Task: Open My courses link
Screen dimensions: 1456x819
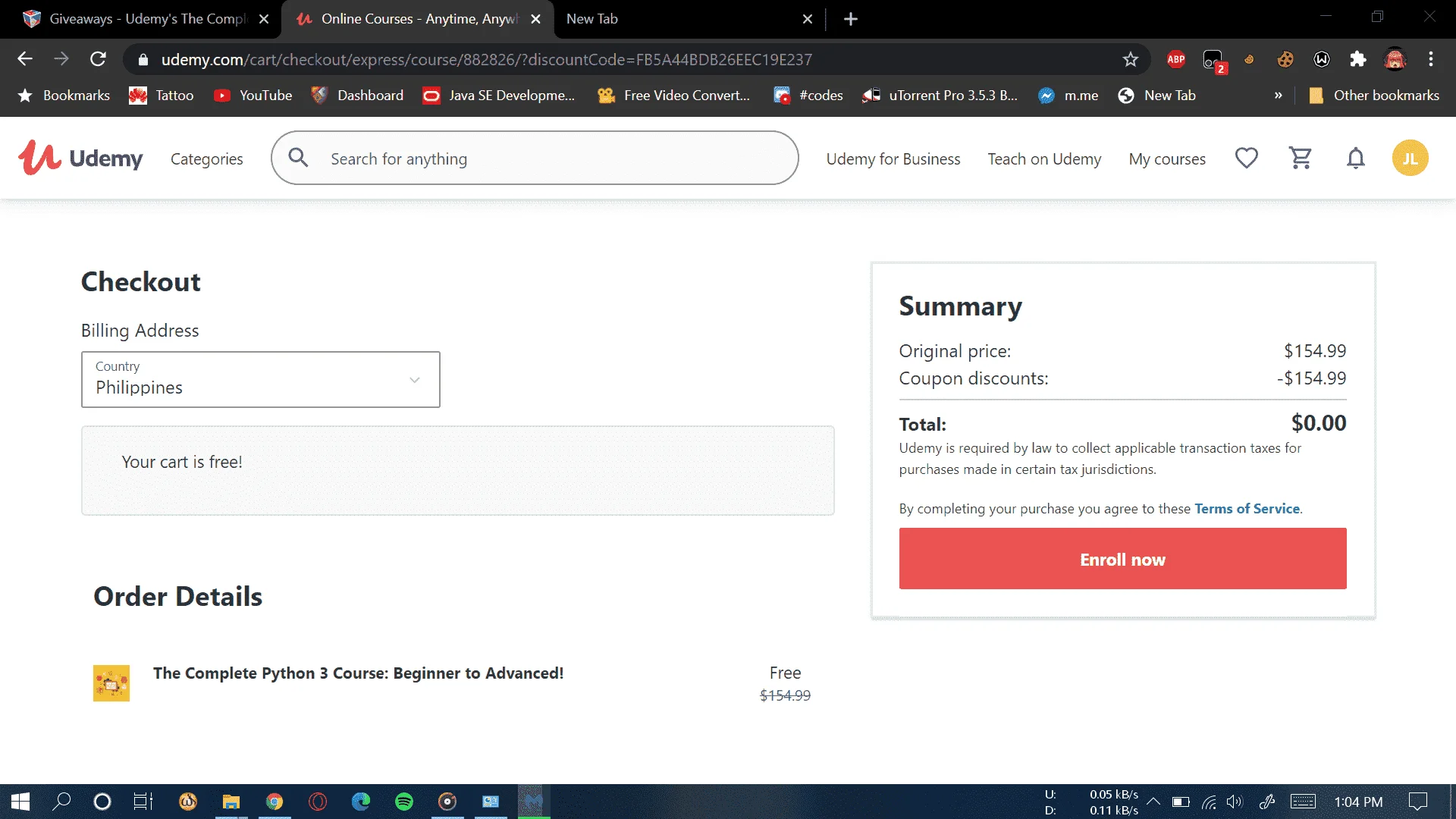Action: [x=1166, y=158]
